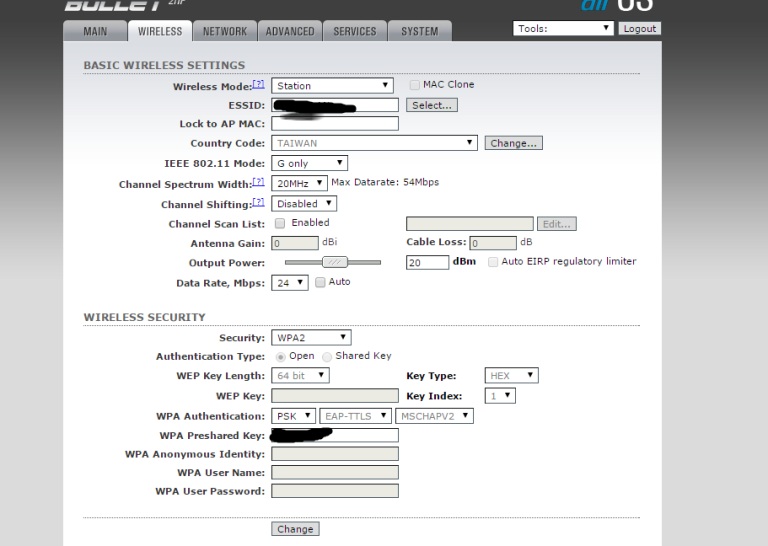Click the WPA User Password field
The width and height of the screenshot is (768, 546).
[x=335, y=491]
